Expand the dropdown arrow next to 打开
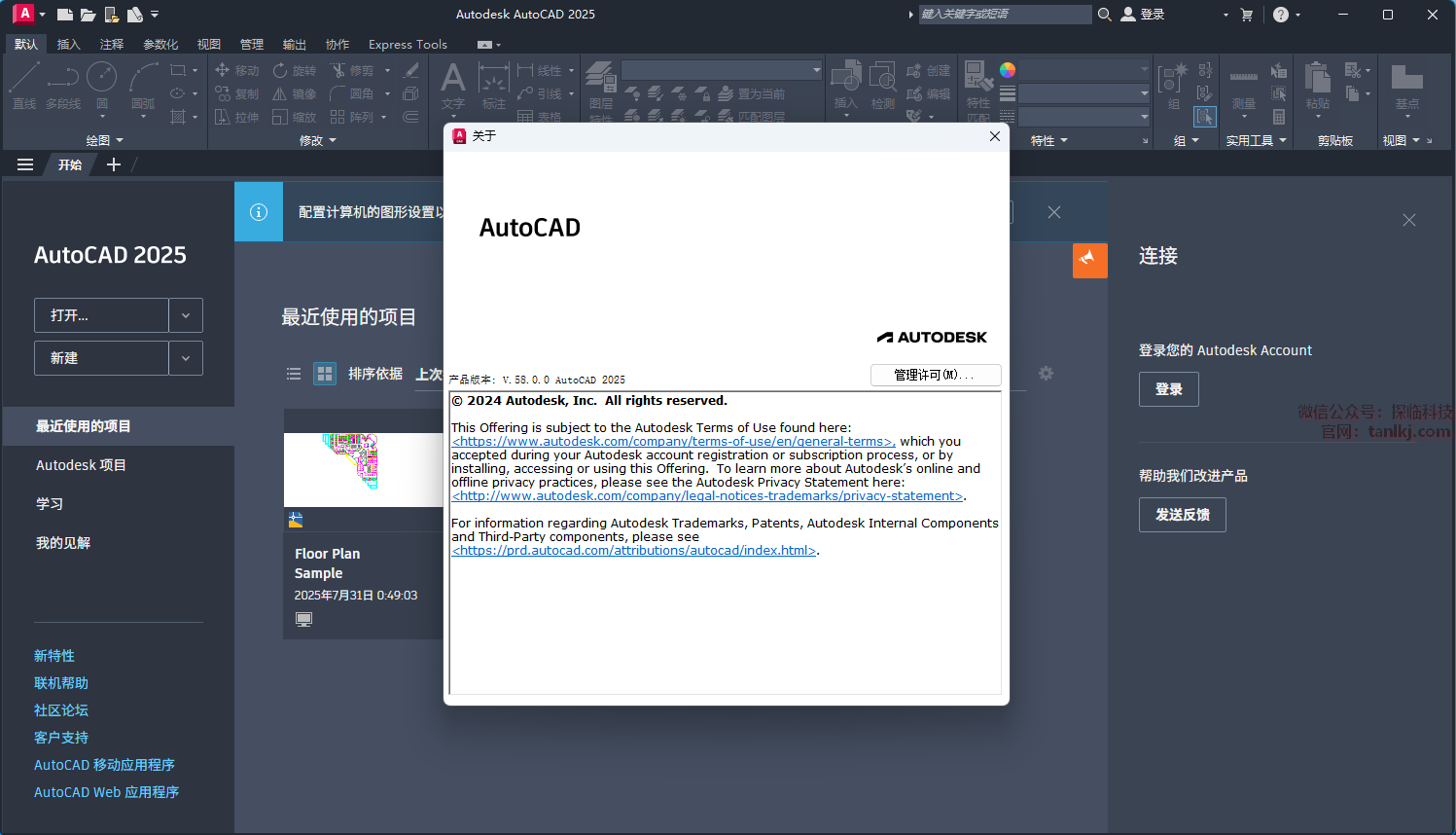1456x835 pixels. coord(186,315)
